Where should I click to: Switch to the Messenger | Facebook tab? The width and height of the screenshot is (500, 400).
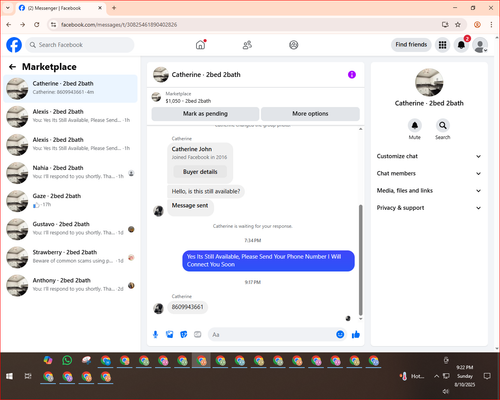[x=60, y=8]
